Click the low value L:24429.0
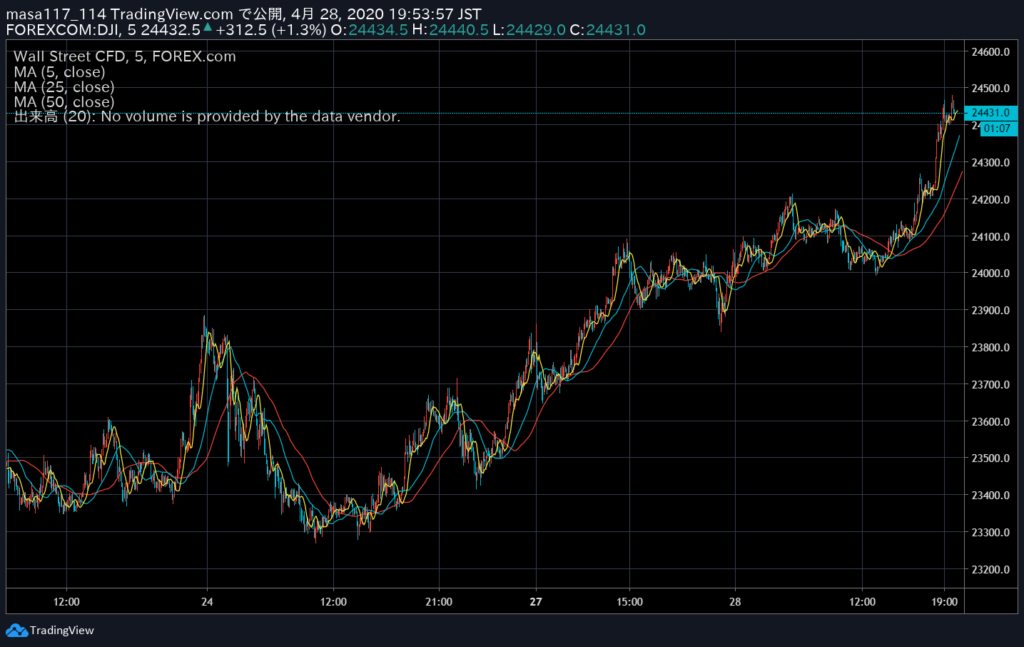 pyautogui.click(x=529, y=30)
